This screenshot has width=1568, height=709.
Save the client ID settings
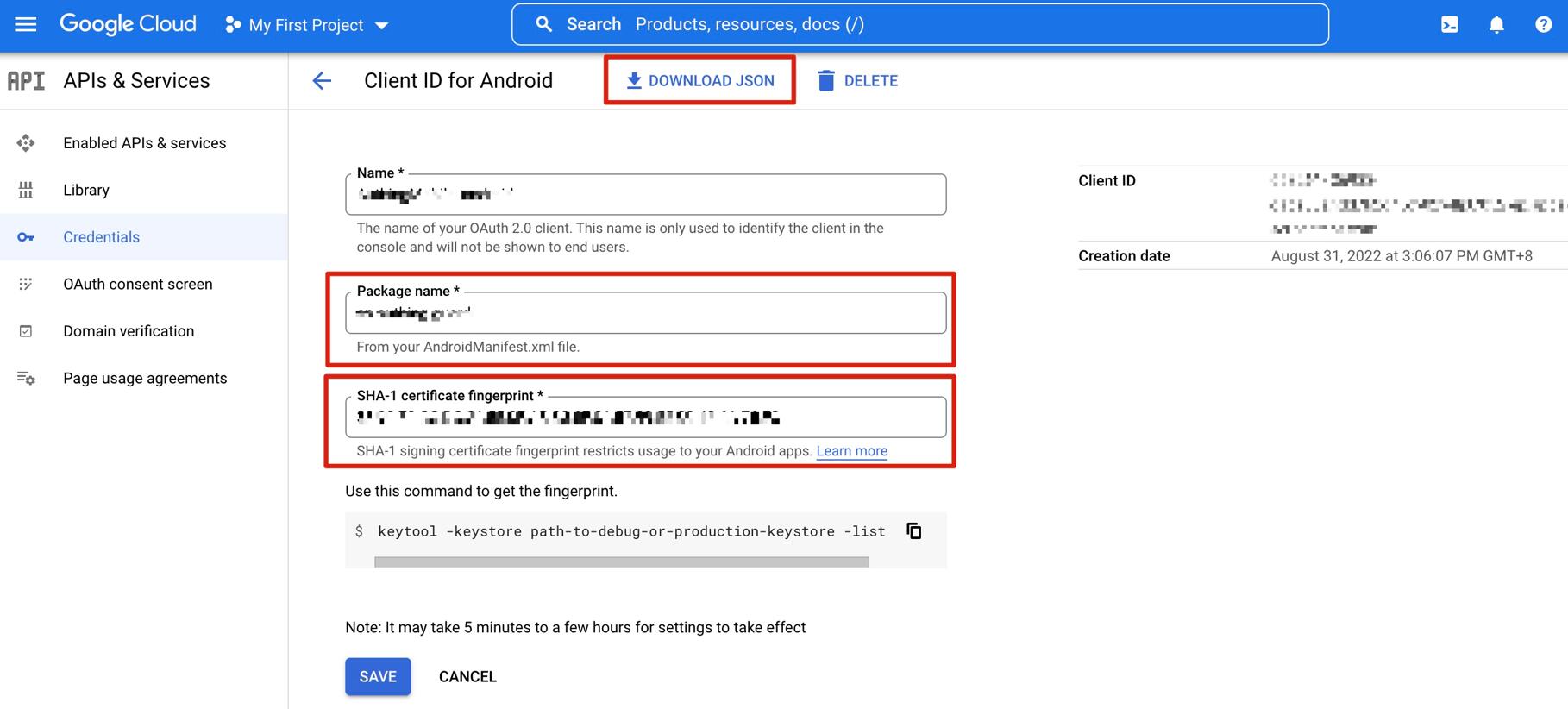378,677
